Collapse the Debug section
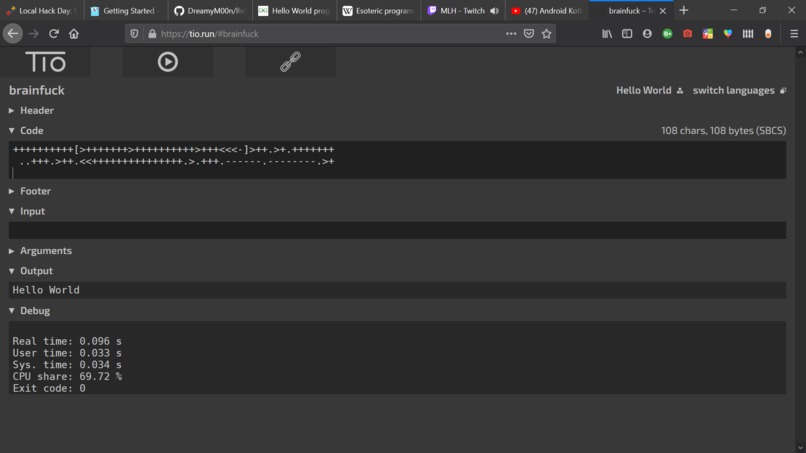The image size is (806, 453). tap(29, 311)
